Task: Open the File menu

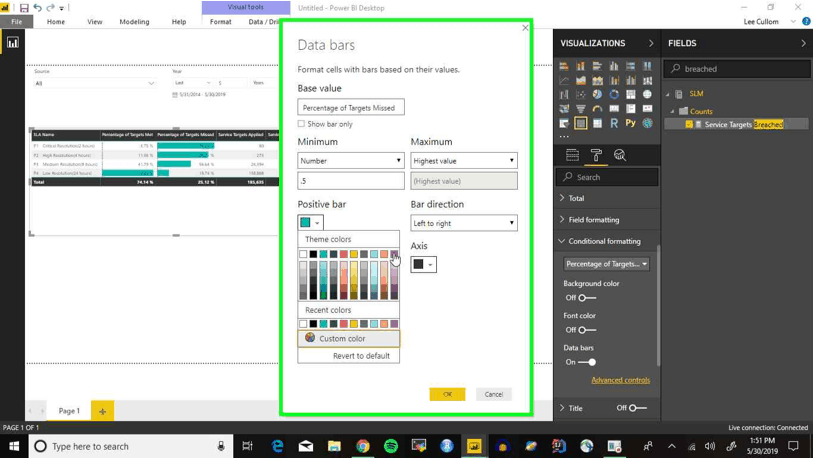Action: click(17, 22)
